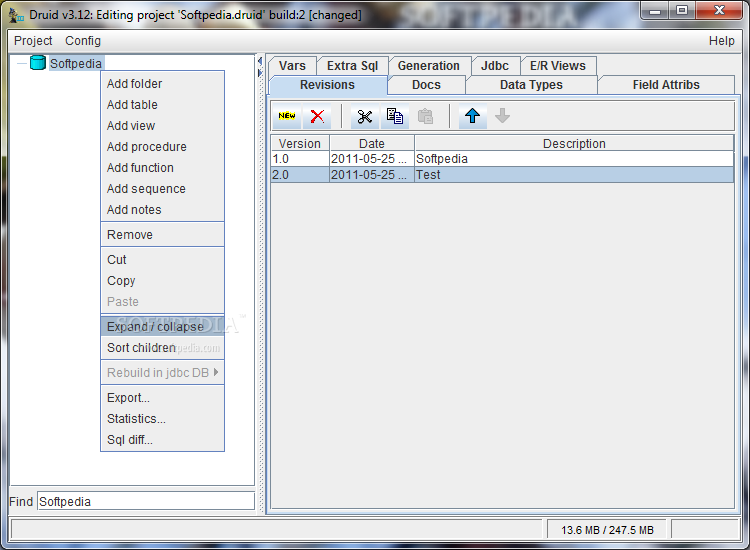Click the grey move down arrow
The image size is (750, 550).
click(x=502, y=116)
